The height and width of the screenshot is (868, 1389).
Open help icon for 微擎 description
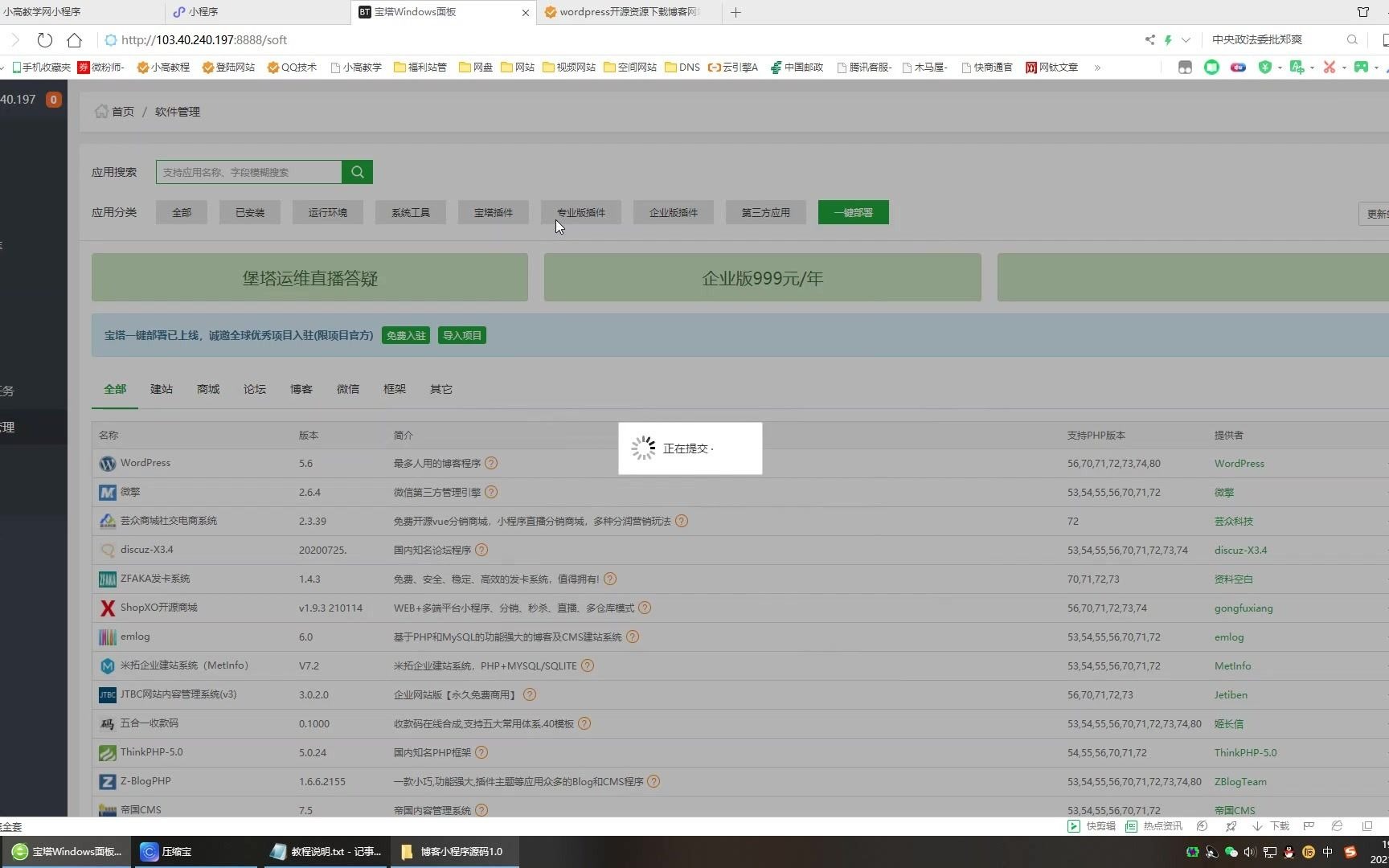click(x=491, y=492)
